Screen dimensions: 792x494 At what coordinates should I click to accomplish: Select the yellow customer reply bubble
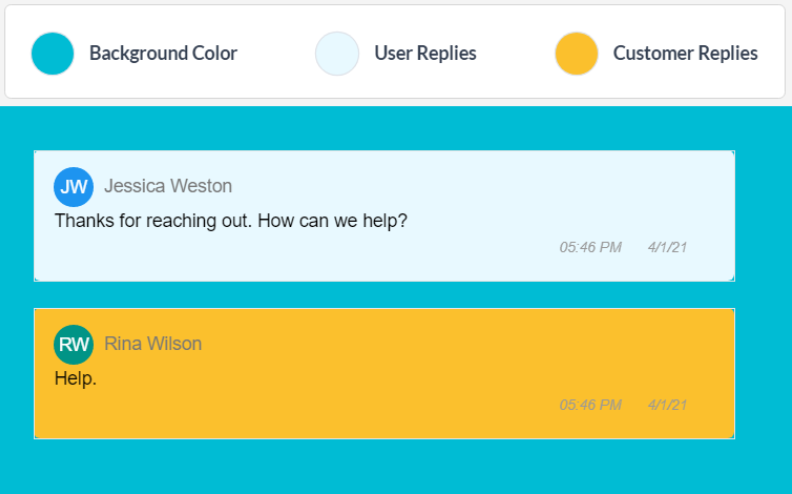[384, 373]
